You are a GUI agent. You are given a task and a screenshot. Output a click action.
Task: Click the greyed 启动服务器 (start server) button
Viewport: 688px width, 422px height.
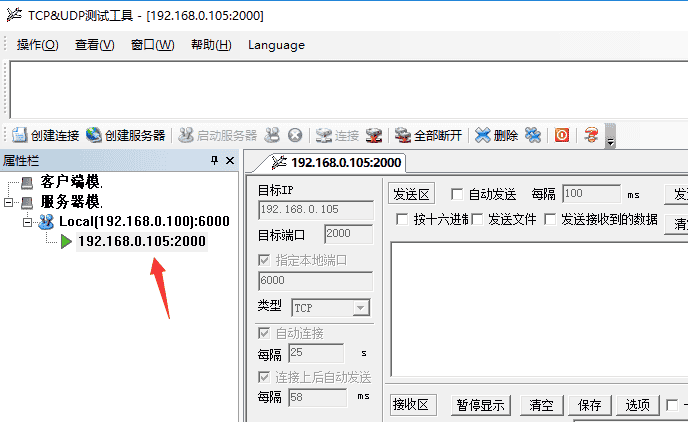click(218, 136)
